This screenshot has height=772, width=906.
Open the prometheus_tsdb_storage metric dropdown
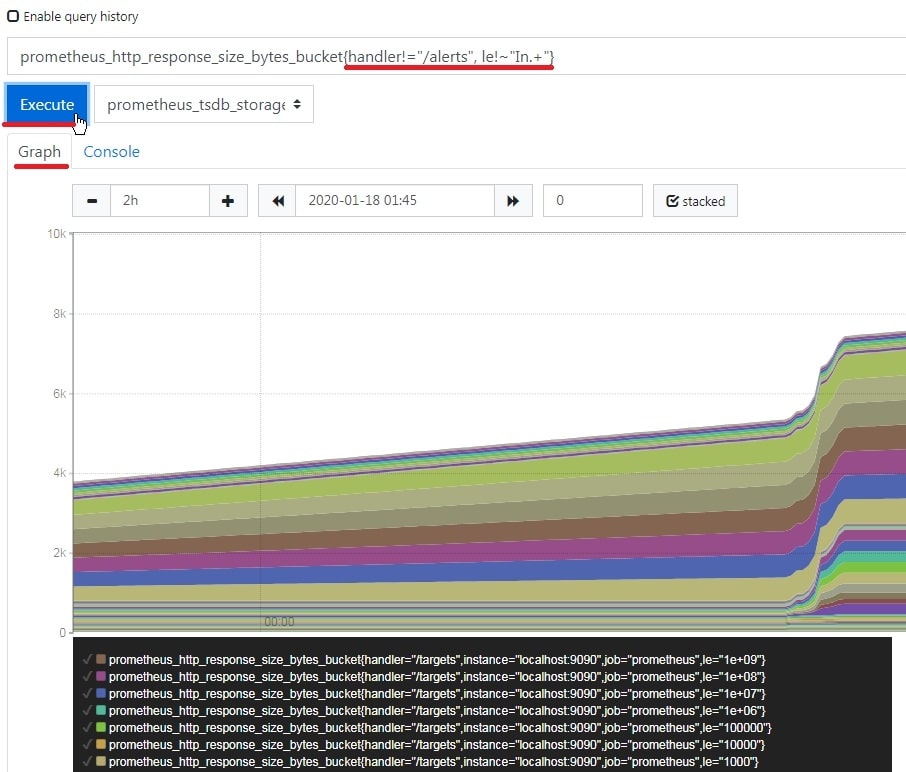click(x=204, y=104)
